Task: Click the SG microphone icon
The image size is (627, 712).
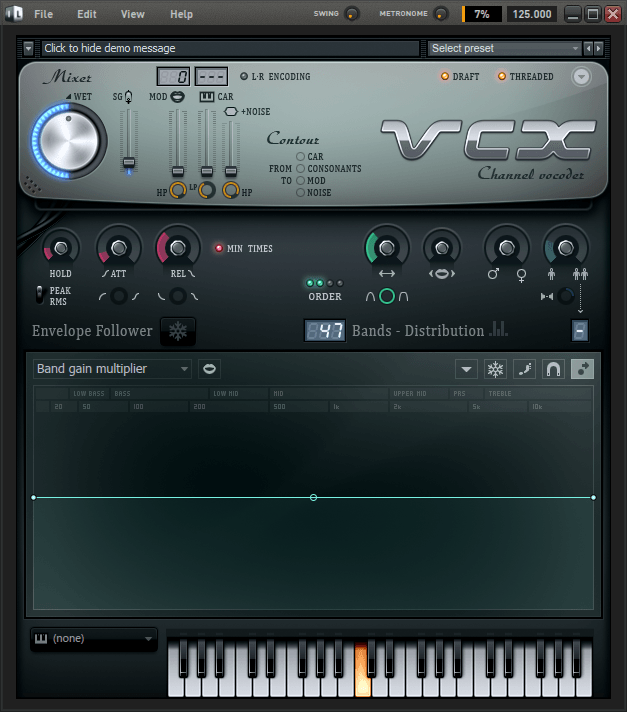Action: tap(128, 97)
